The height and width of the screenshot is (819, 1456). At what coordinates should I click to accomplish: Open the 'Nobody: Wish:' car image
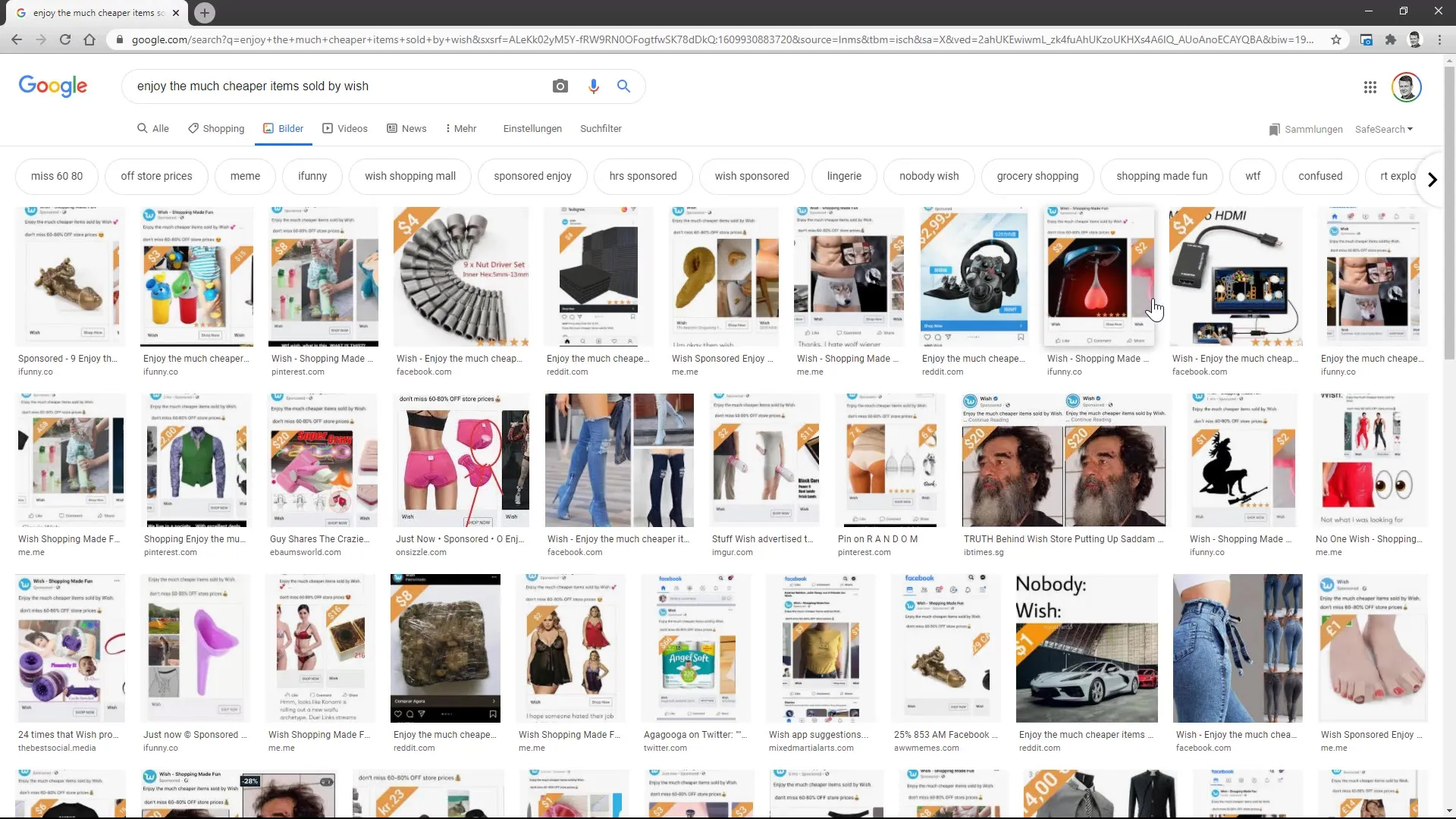1086,648
